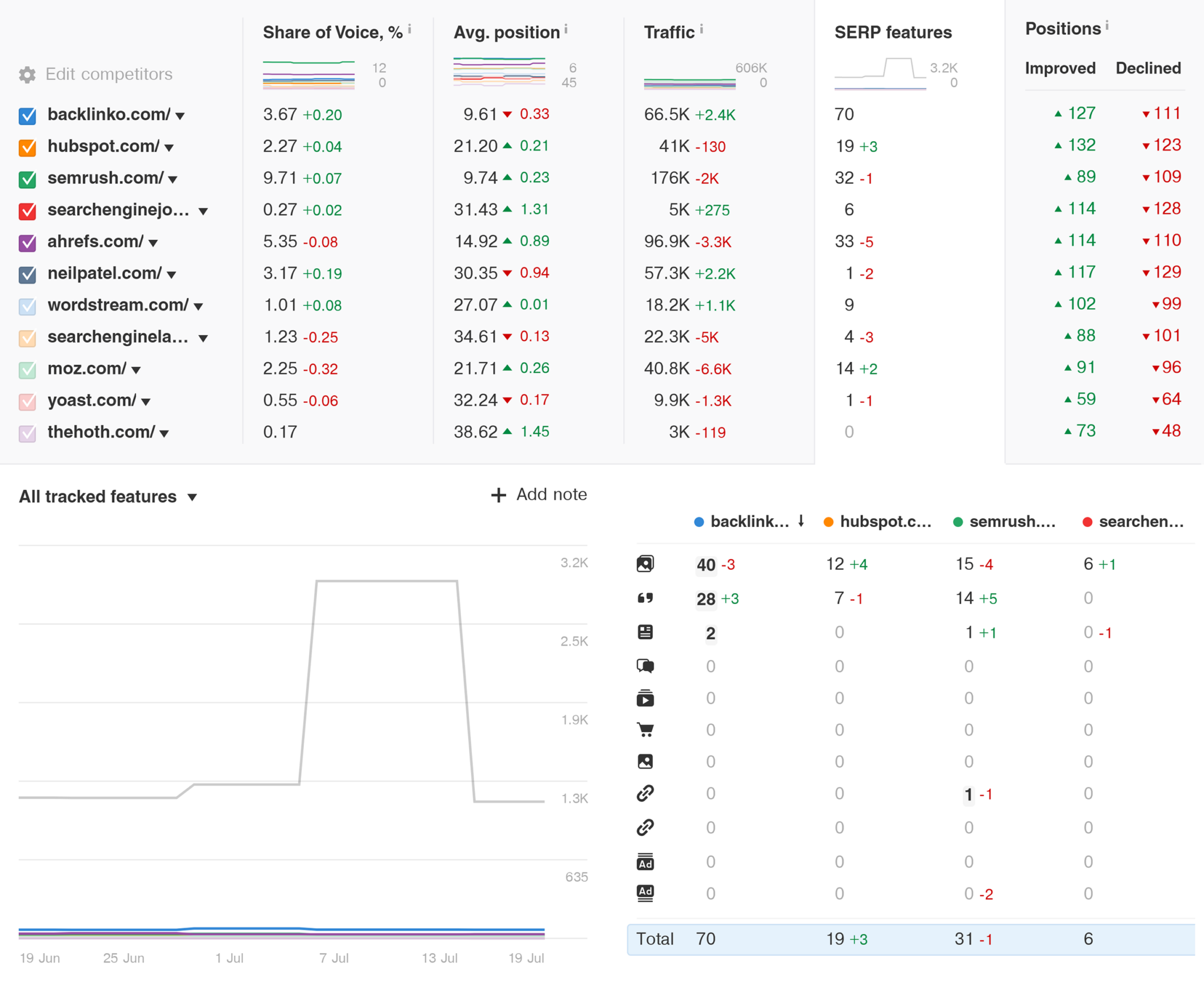
Task: Select Add note button
Action: click(536, 493)
